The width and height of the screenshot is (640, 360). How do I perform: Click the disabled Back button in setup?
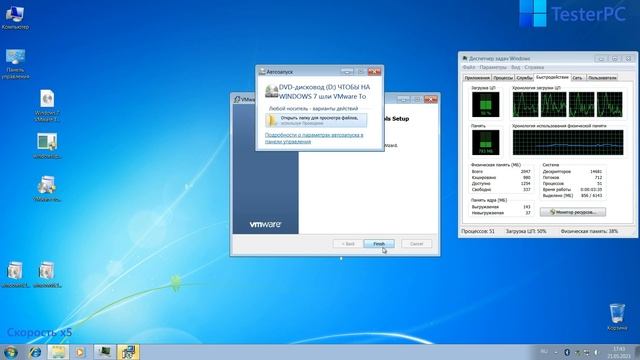pos(348,244)
